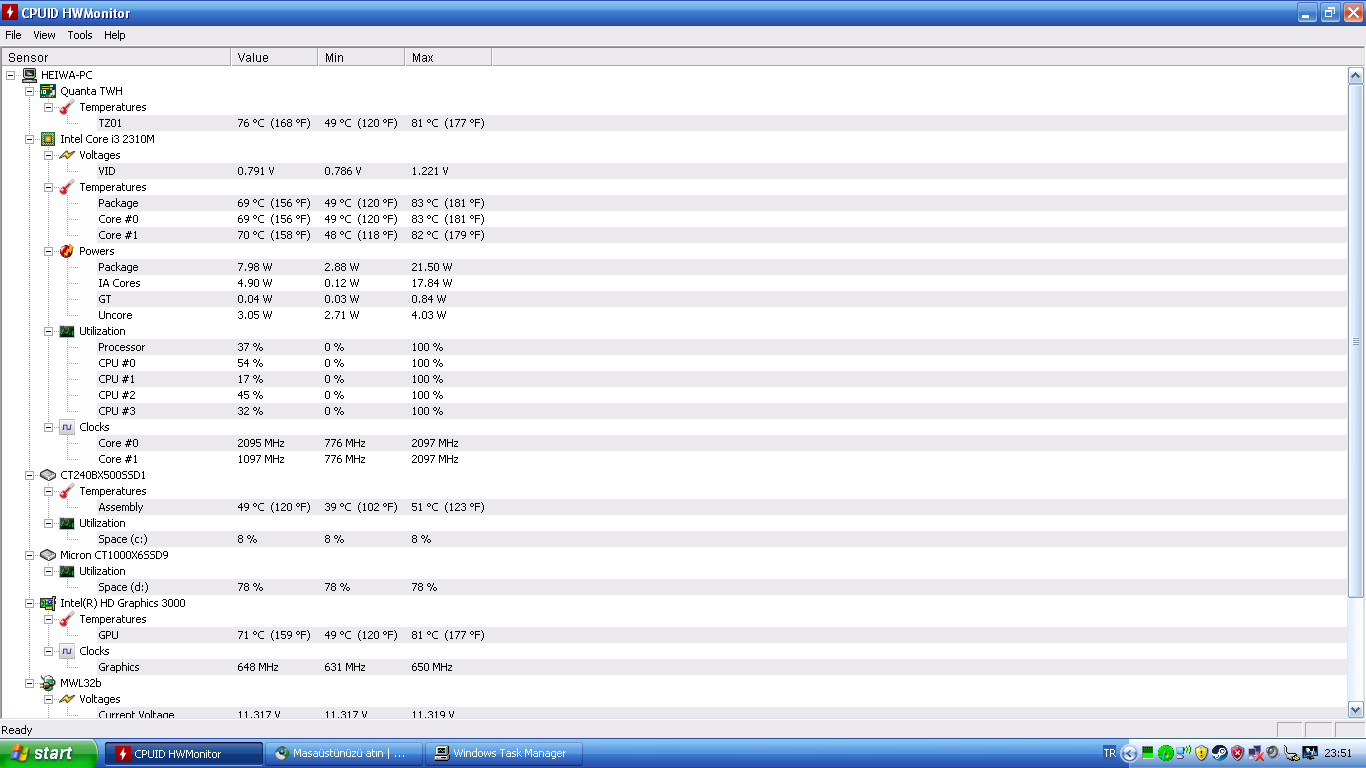Screen dimensions: 1366x768
Task: Click the yellow security shield tray icon
Action: click(1202, 753)
